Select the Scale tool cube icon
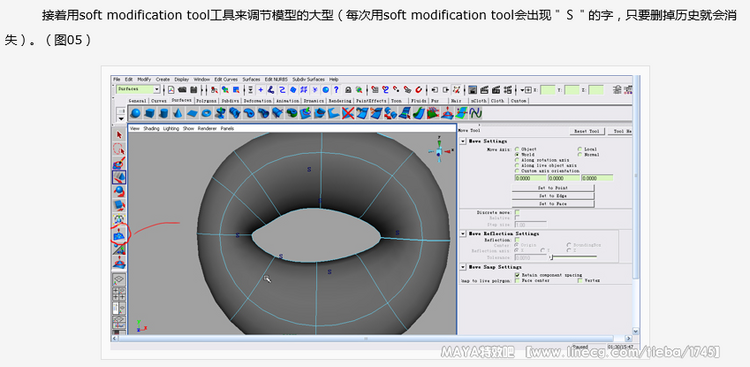This screenshot has width=750, height=367. pyautogui.click(x=119, y=206)
